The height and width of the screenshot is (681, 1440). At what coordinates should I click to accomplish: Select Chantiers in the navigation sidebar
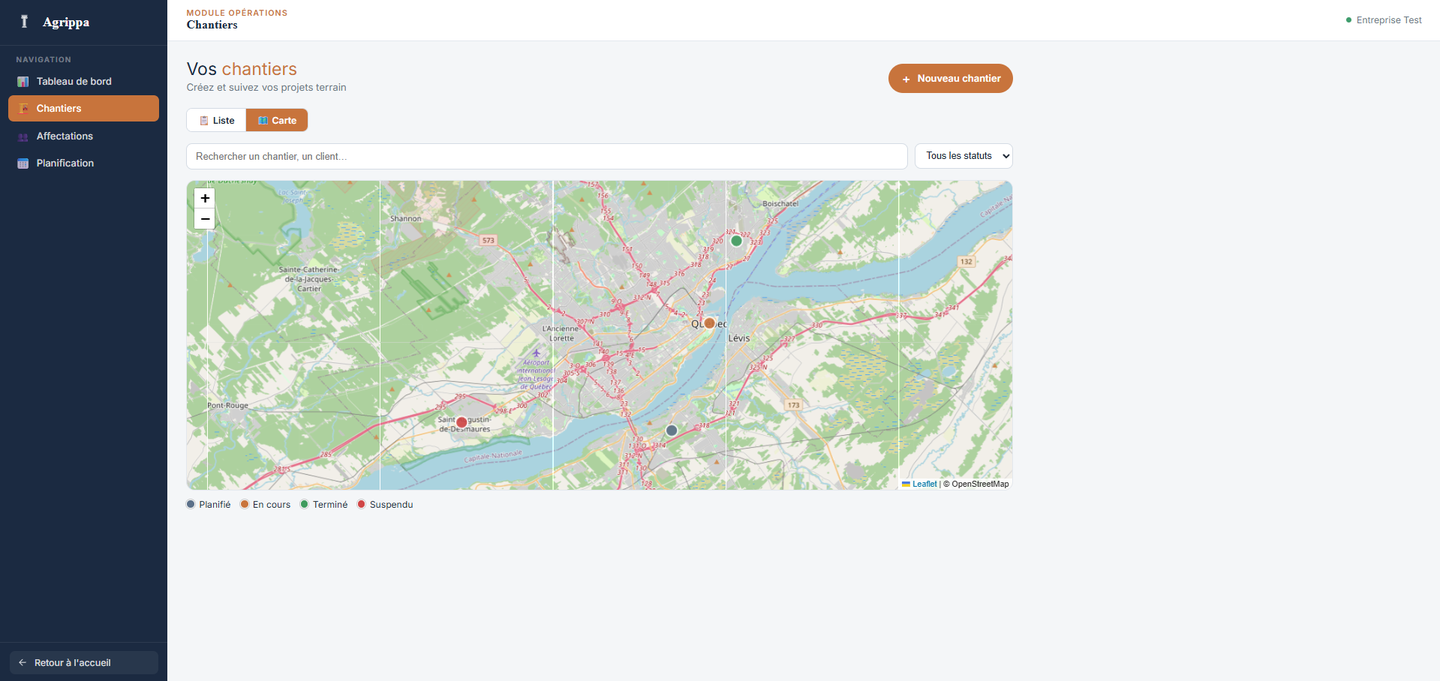[83, 108]
